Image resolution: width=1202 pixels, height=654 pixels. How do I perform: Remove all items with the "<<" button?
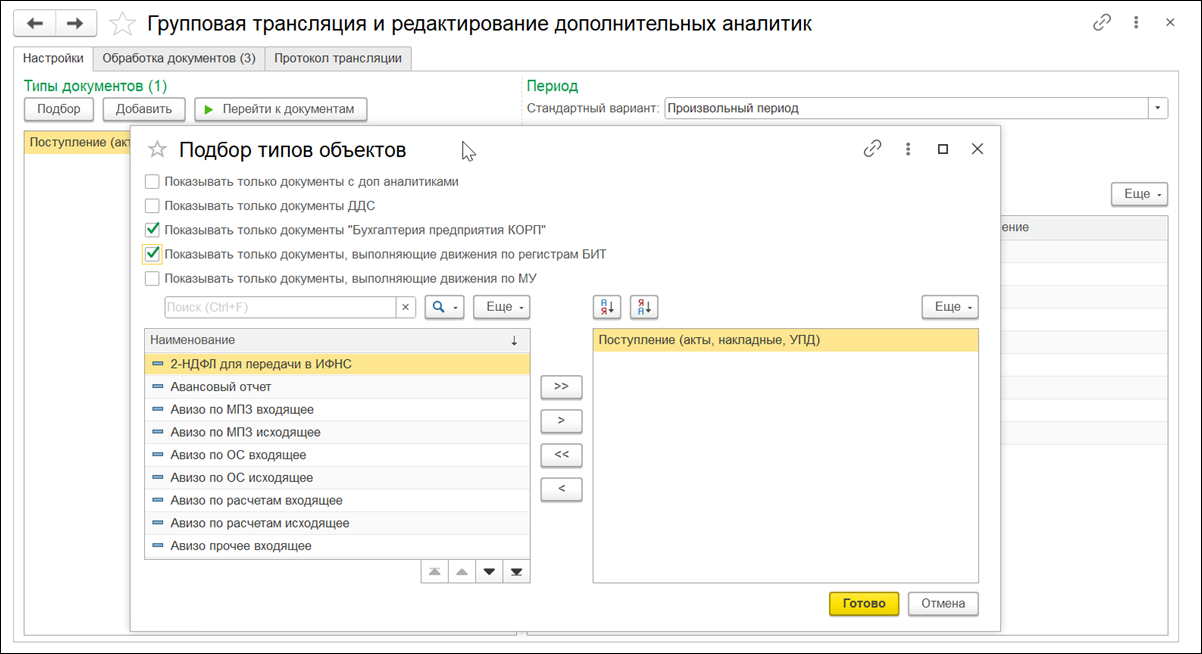pos(561,455)
